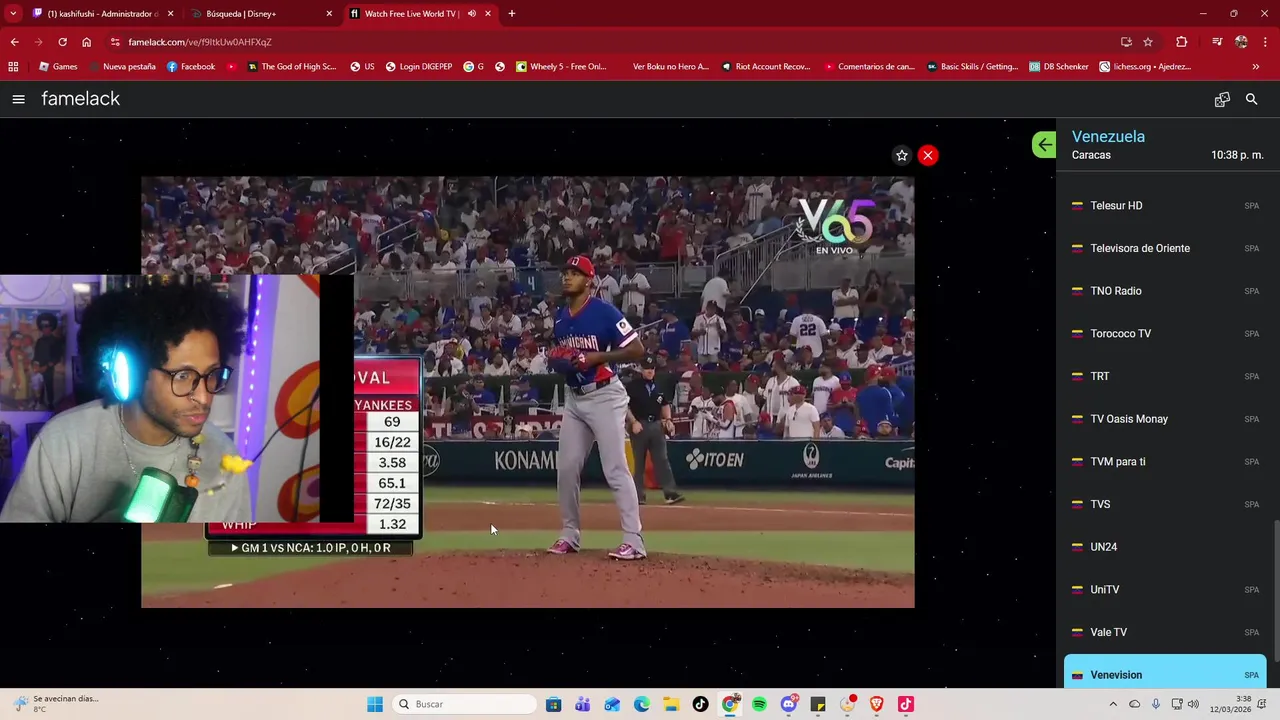Viewport: 1280px width, 720px height.
Task: Open the Login DIGEPEP bookmark
Action: pyautogui.click(x=419, y=67)
